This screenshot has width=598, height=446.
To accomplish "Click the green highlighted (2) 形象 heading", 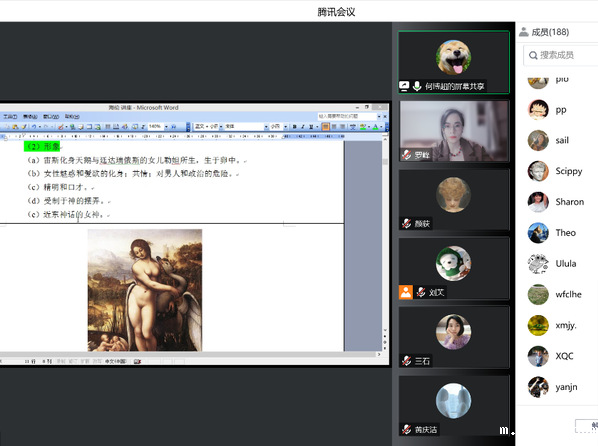I will 42,147.
